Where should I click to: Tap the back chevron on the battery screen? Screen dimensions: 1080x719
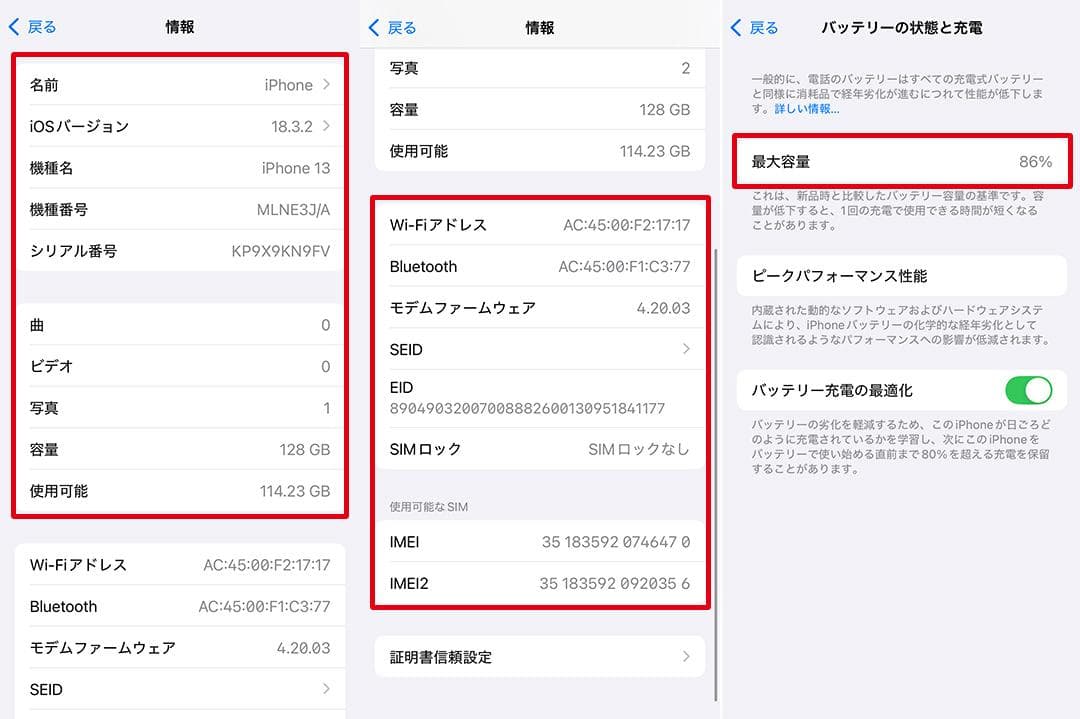click(736, 28)
